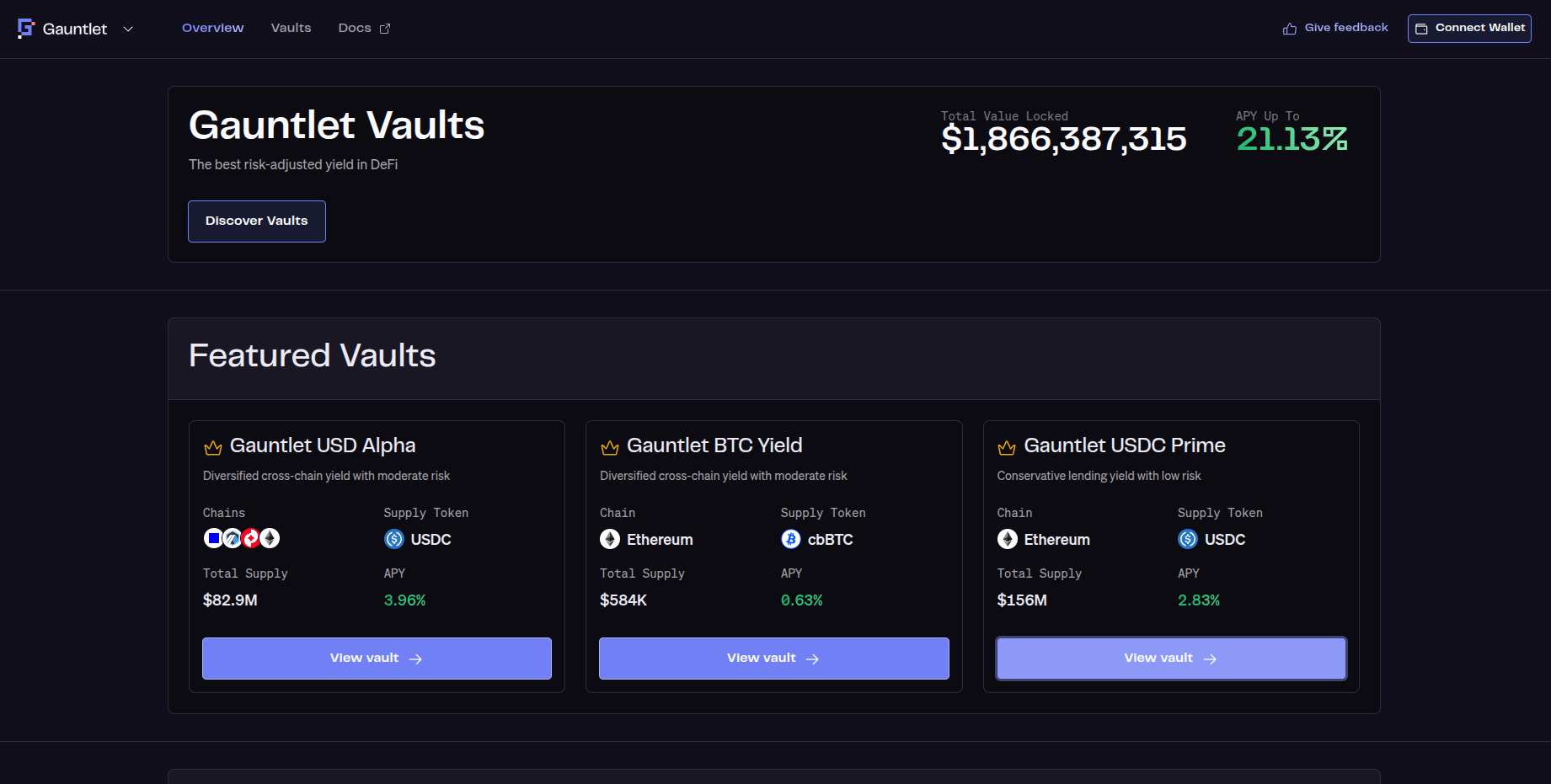Click the "Gauntlet Vaults" page heading
Image resolution: width=1551 pixels, height=784 pixels.
point(336,125)
